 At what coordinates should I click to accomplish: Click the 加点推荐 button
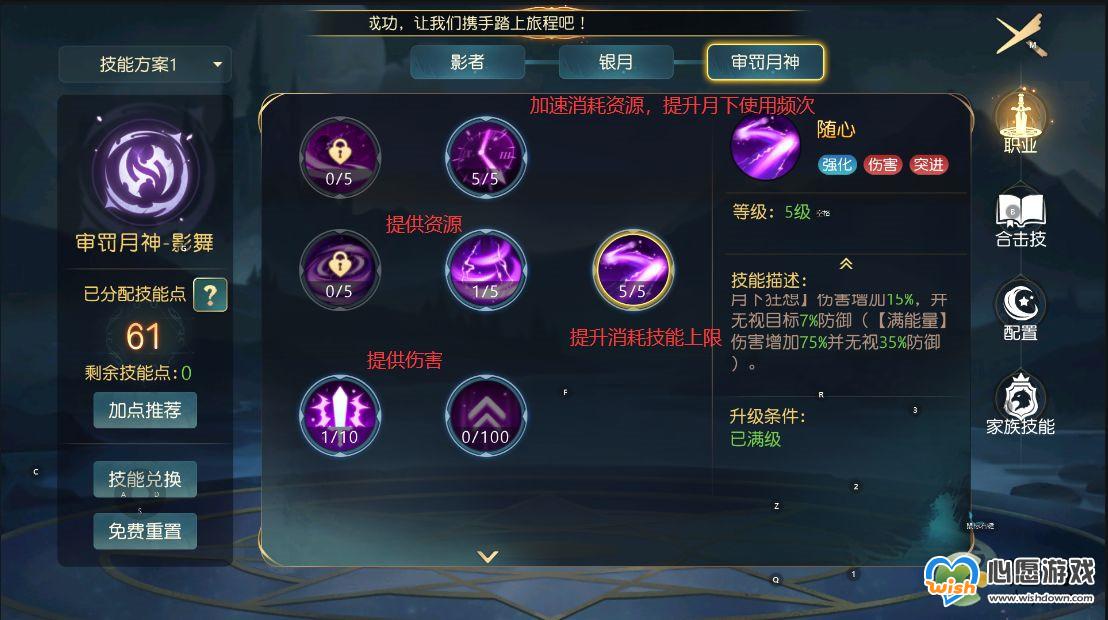(x=145, y=411)
